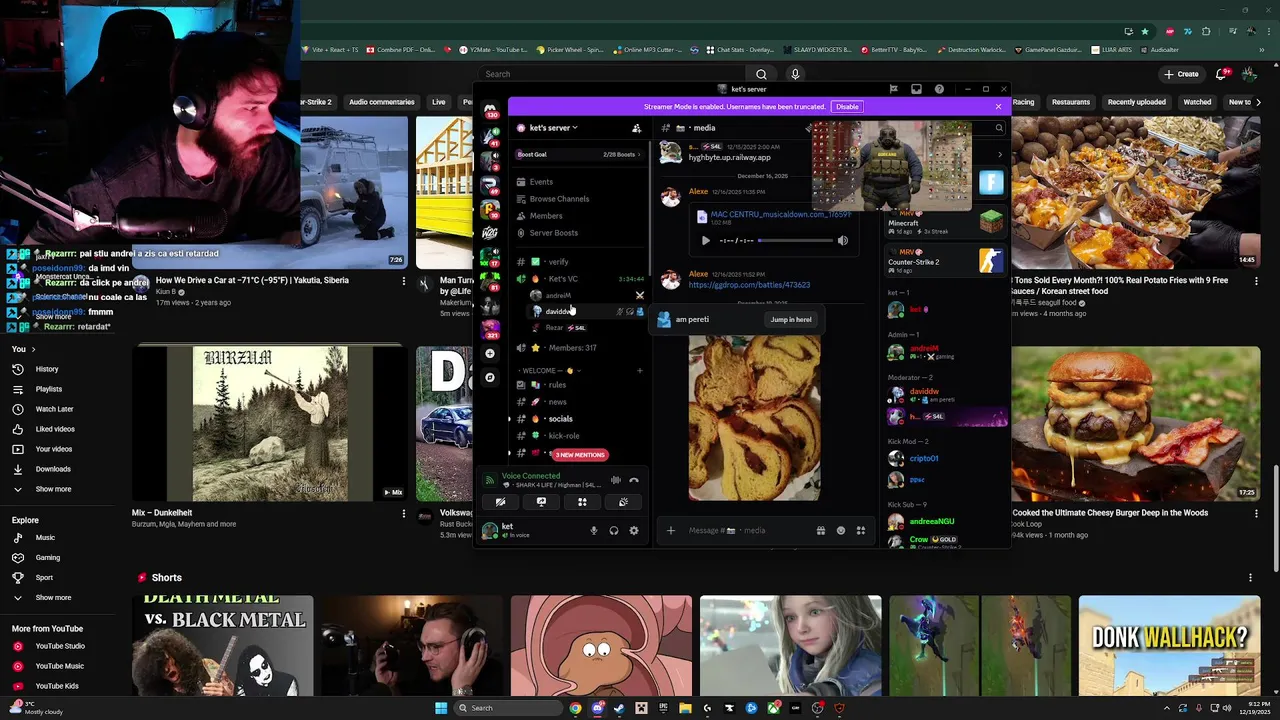The height and width of the screenshot is (720, 1280).
Task: Disable Streamer Mode in Discord banner
Action: tap(847, 107)
